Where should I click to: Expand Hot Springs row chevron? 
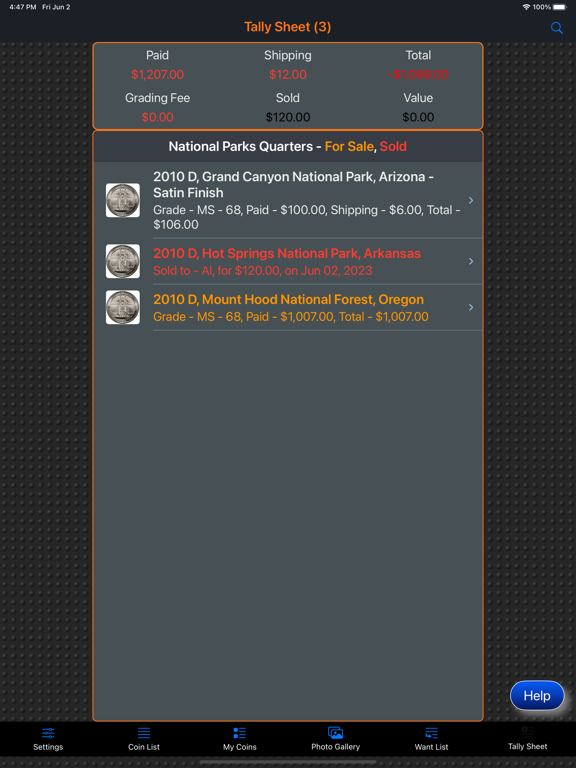click(x=471, y=261)
